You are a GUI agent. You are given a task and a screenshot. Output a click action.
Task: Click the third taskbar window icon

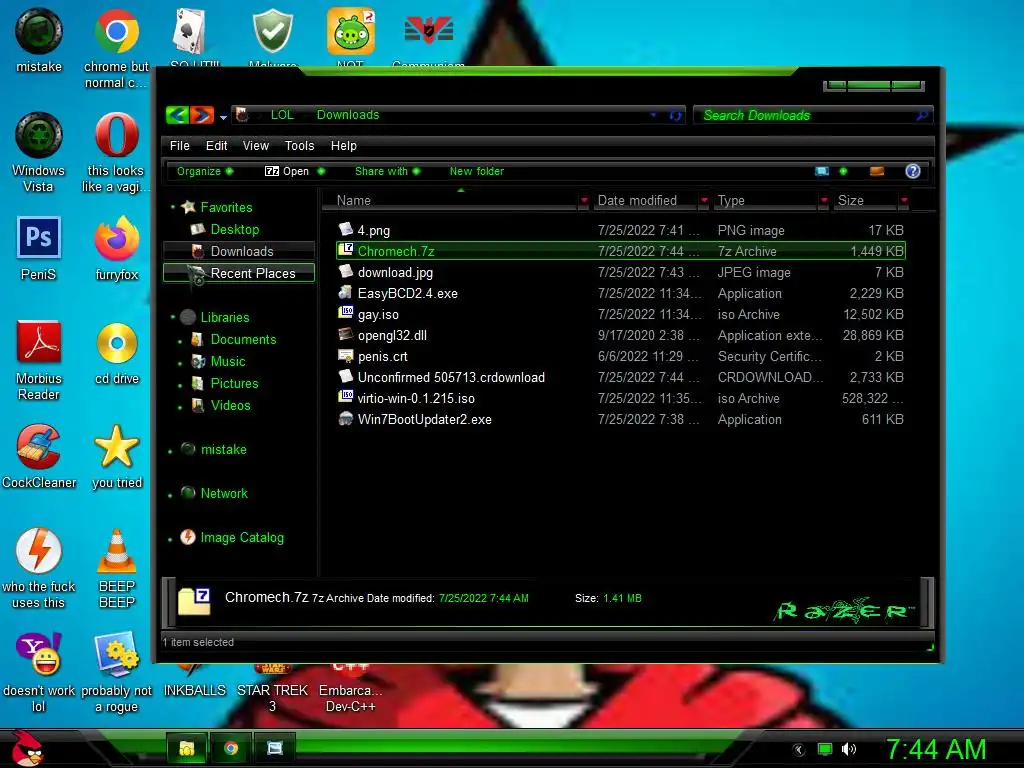point(275,748)
